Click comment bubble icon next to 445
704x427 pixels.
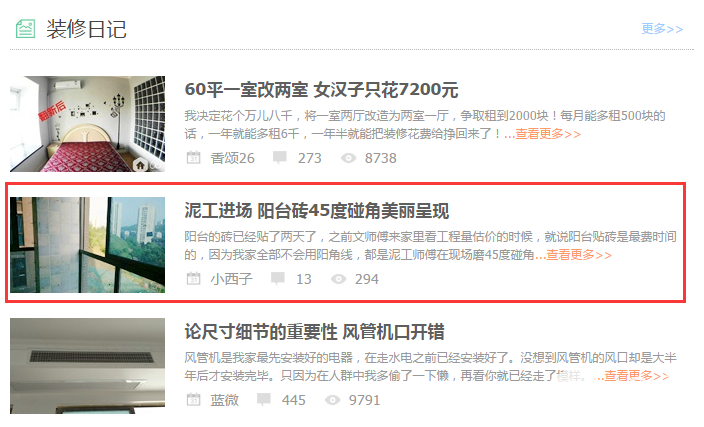tap(264, 399)
